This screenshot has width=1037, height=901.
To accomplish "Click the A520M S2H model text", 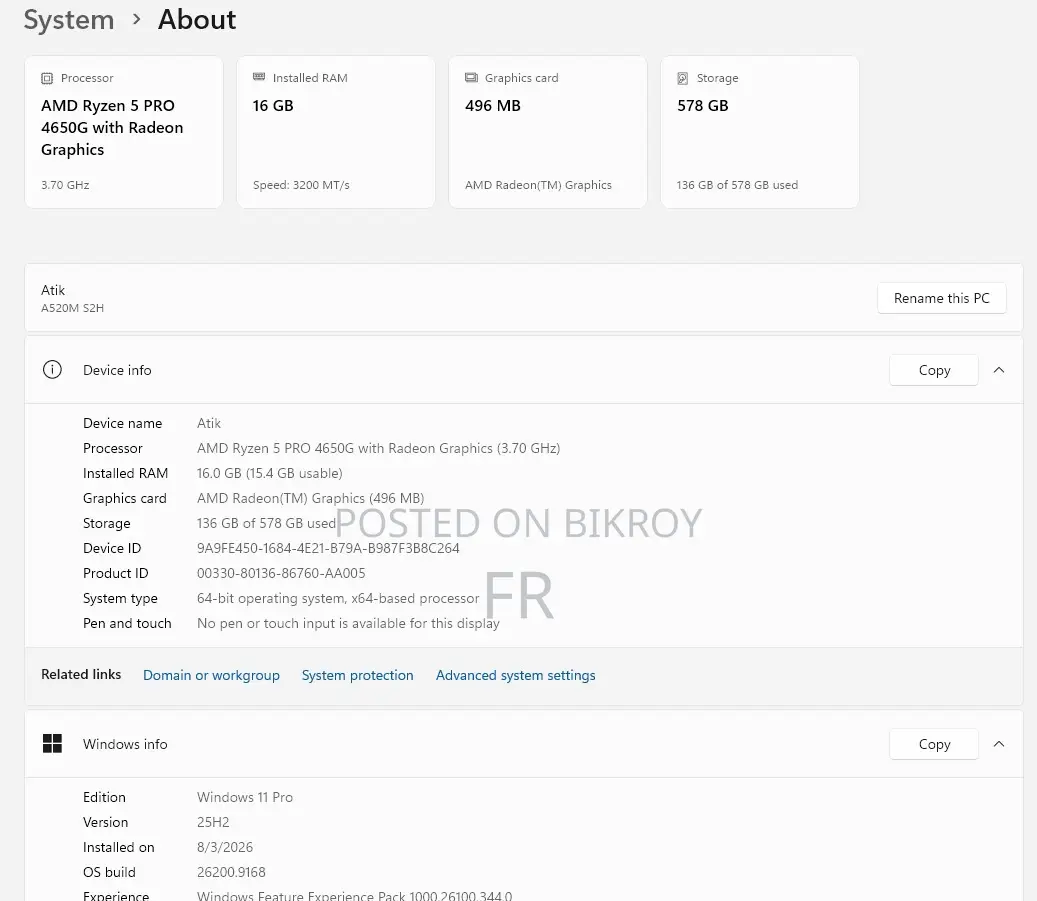I will click(x=72, y=308).
